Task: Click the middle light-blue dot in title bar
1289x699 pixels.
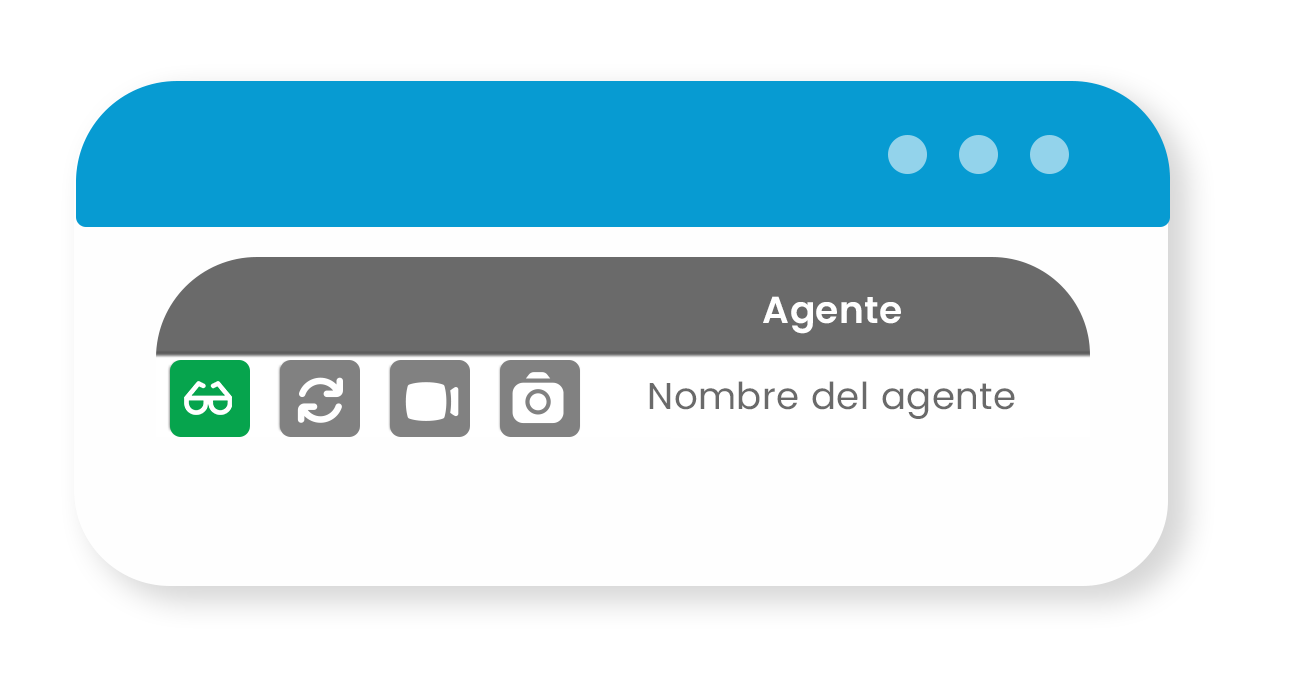Action: click(x=978, y=154)
